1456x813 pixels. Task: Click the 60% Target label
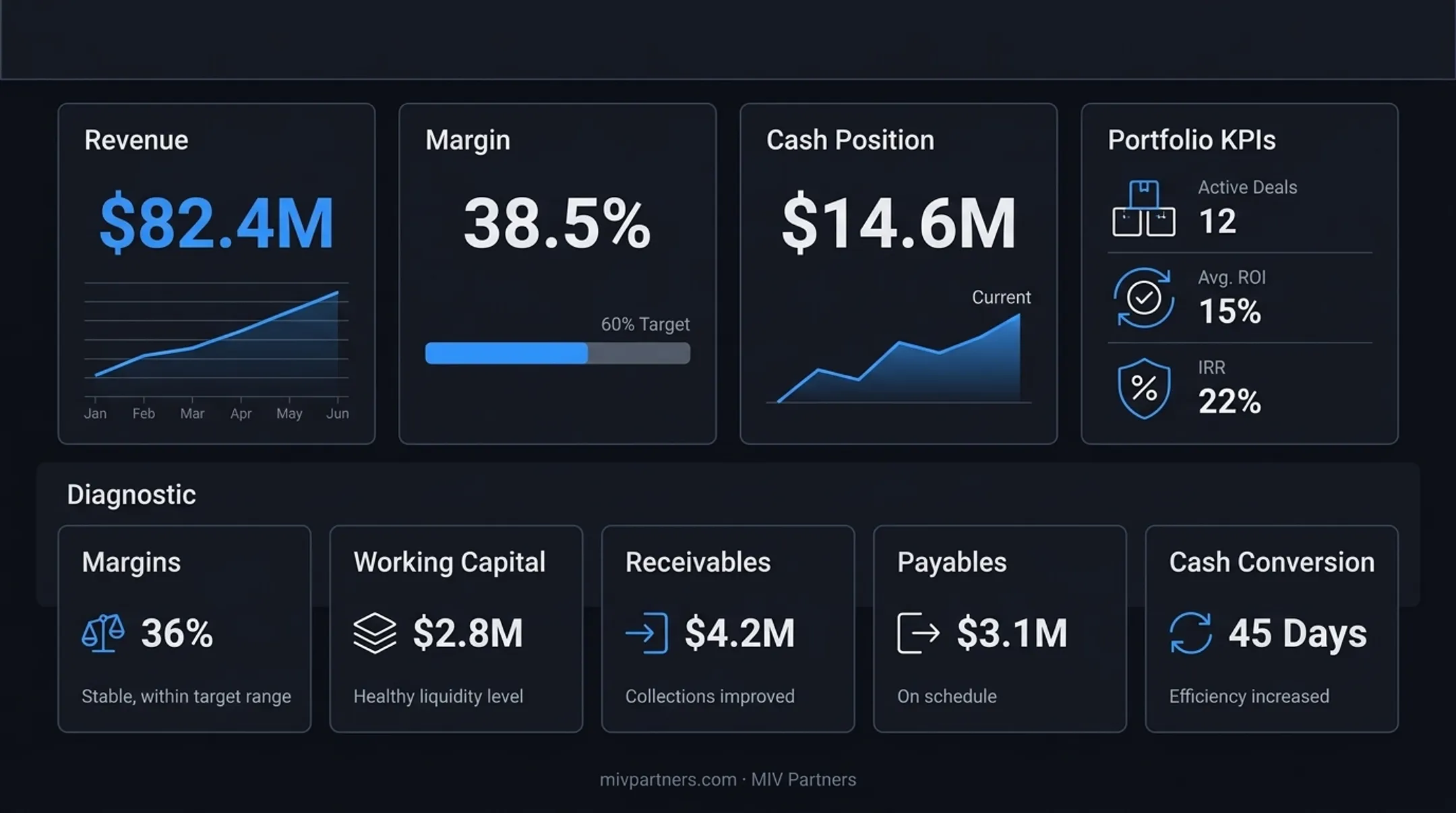tap(645, 324)
